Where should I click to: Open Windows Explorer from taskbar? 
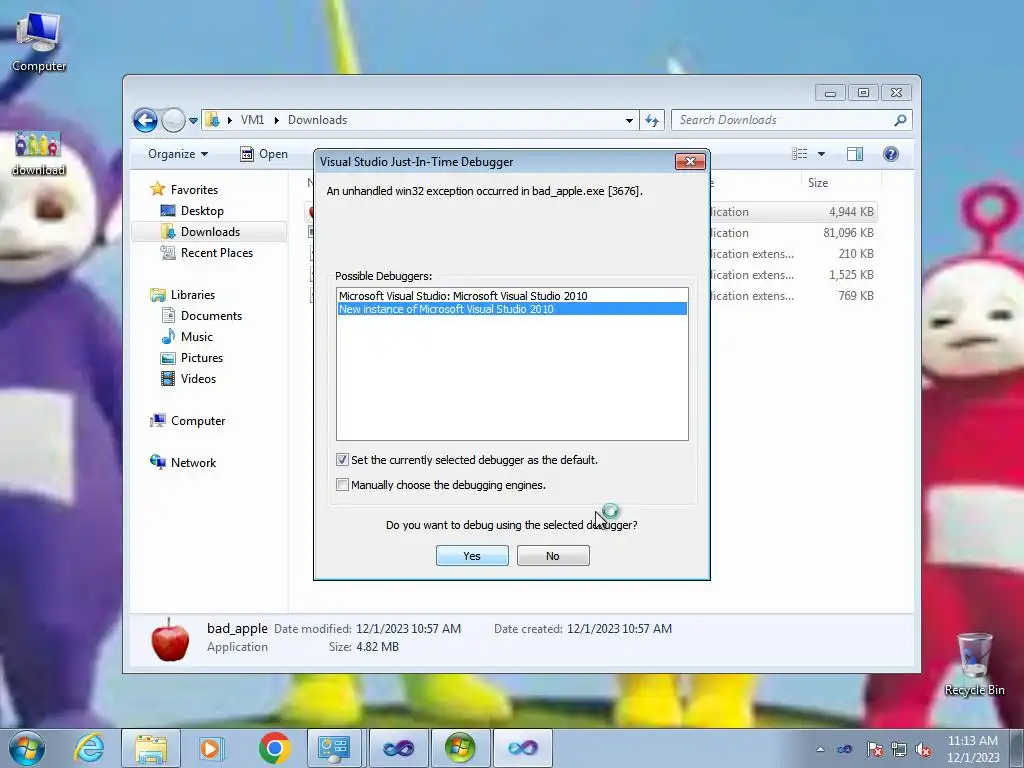tap(151, 748)
